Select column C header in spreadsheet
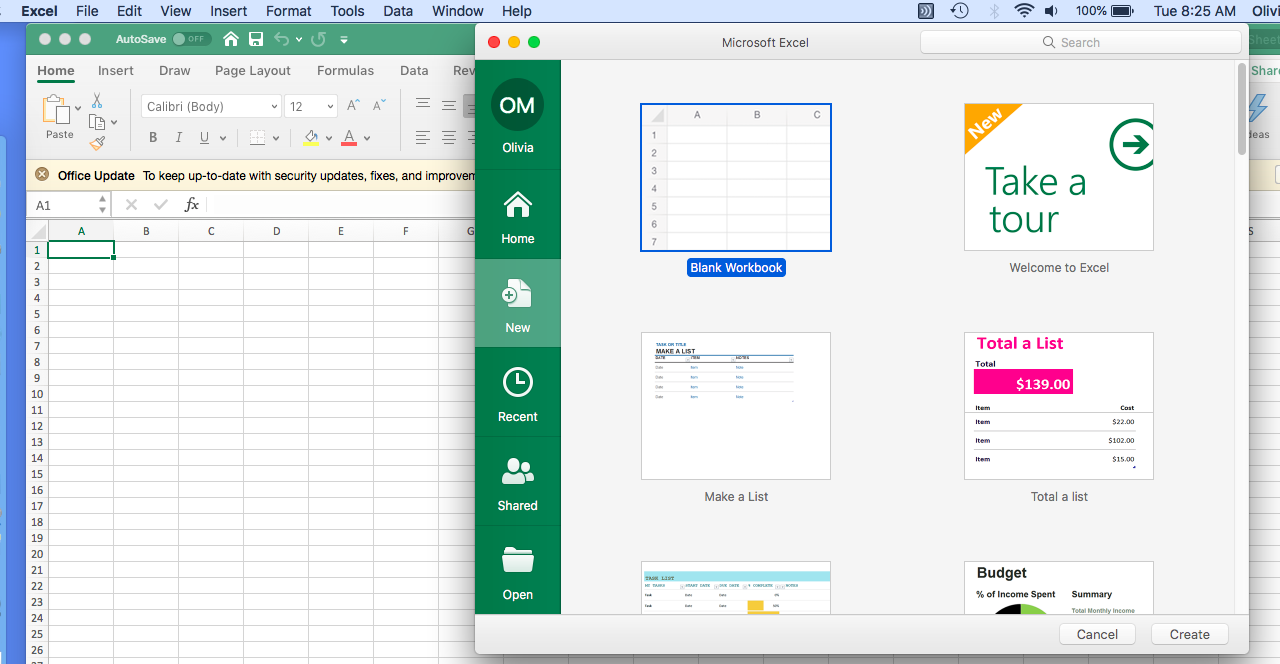 [211, 232]
